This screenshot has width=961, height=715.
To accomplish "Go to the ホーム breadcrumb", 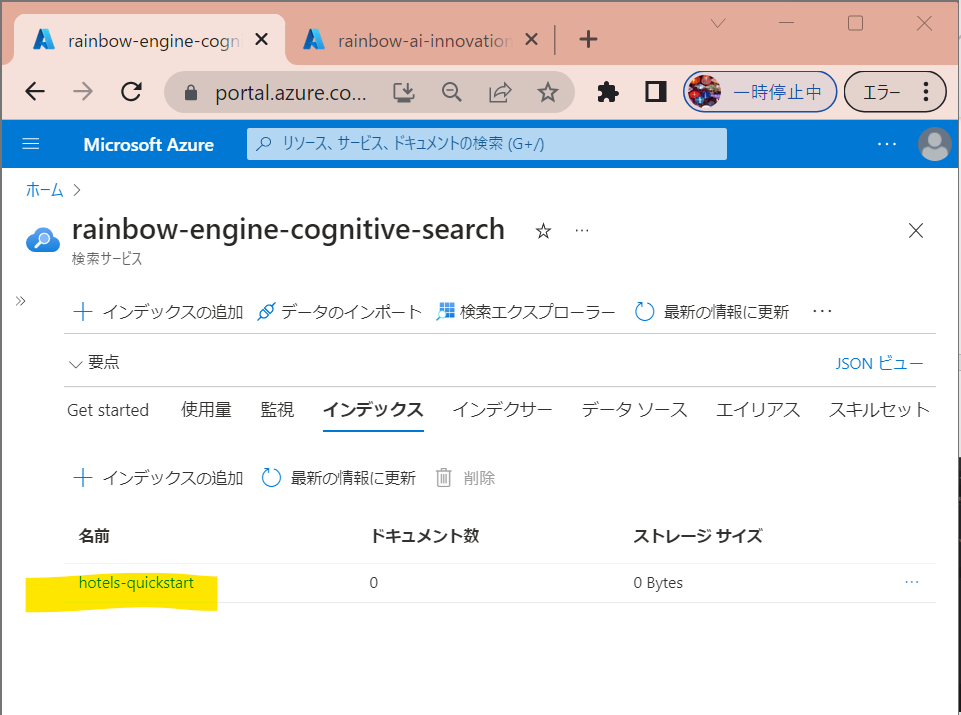I will [45, 190].
